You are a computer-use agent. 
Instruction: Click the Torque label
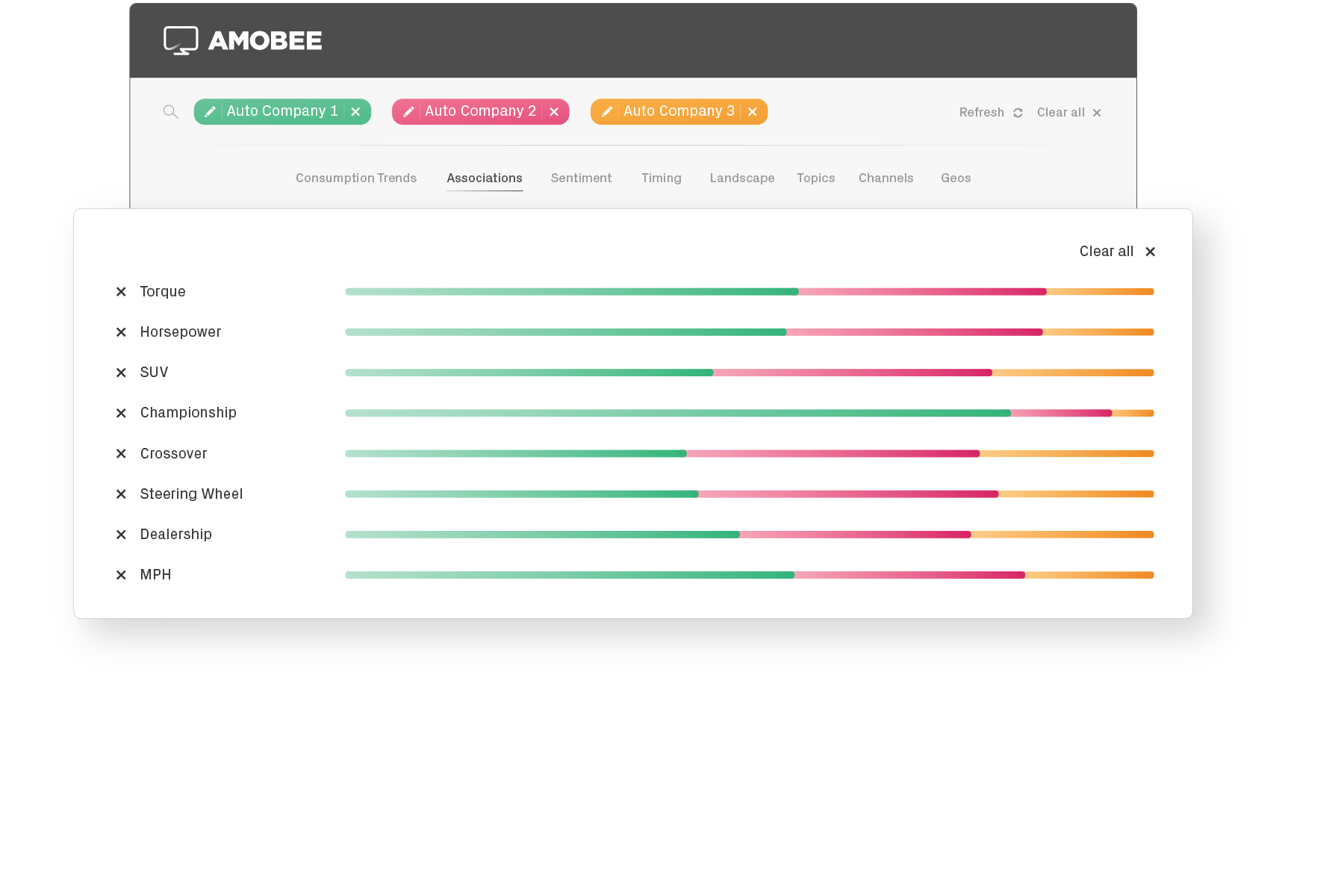point(163,292)
